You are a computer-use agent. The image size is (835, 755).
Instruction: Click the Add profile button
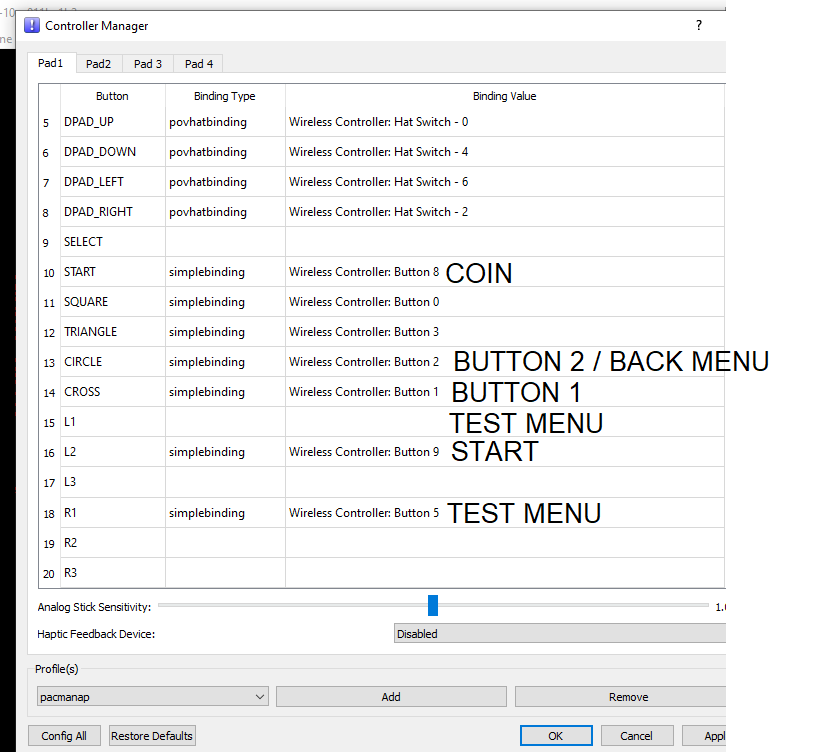click(391, 696)
